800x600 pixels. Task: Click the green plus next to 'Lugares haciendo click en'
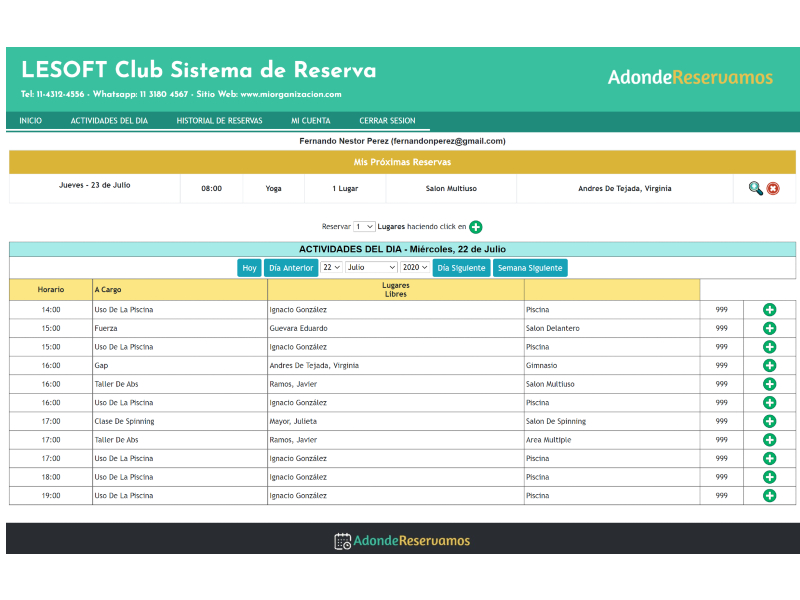point(476,227)
